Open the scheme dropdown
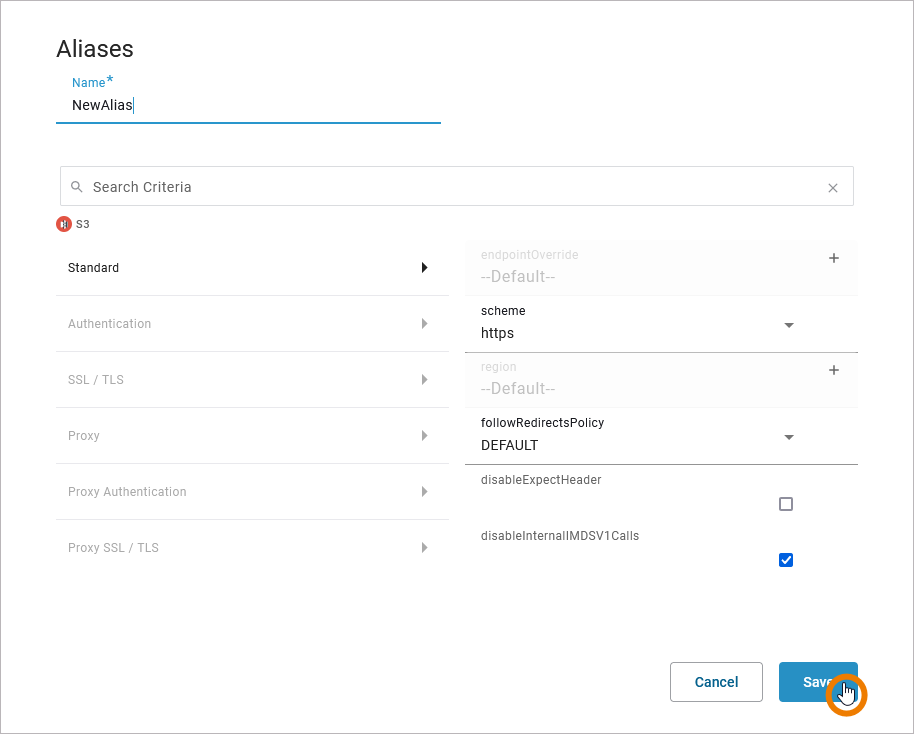The image size is (914, 734). tap(788, 325)
